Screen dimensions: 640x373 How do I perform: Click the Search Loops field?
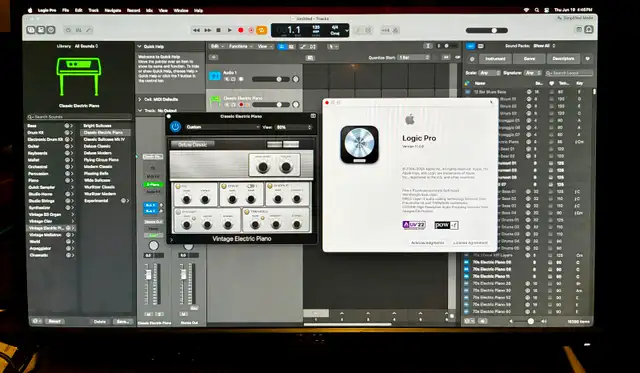click(x=569, y=73)
